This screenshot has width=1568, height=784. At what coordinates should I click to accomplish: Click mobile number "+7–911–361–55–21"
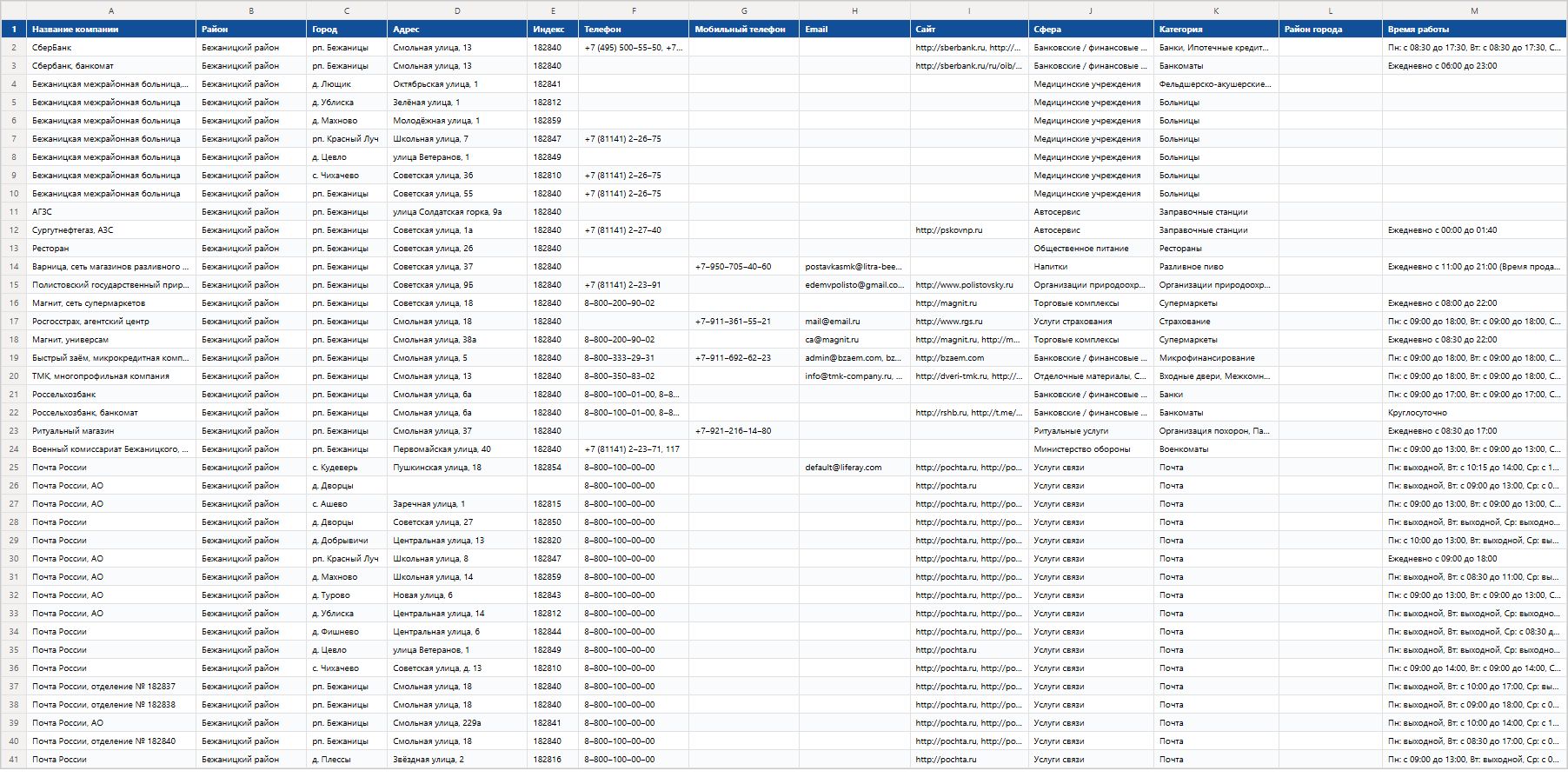[x=744, y=322]
